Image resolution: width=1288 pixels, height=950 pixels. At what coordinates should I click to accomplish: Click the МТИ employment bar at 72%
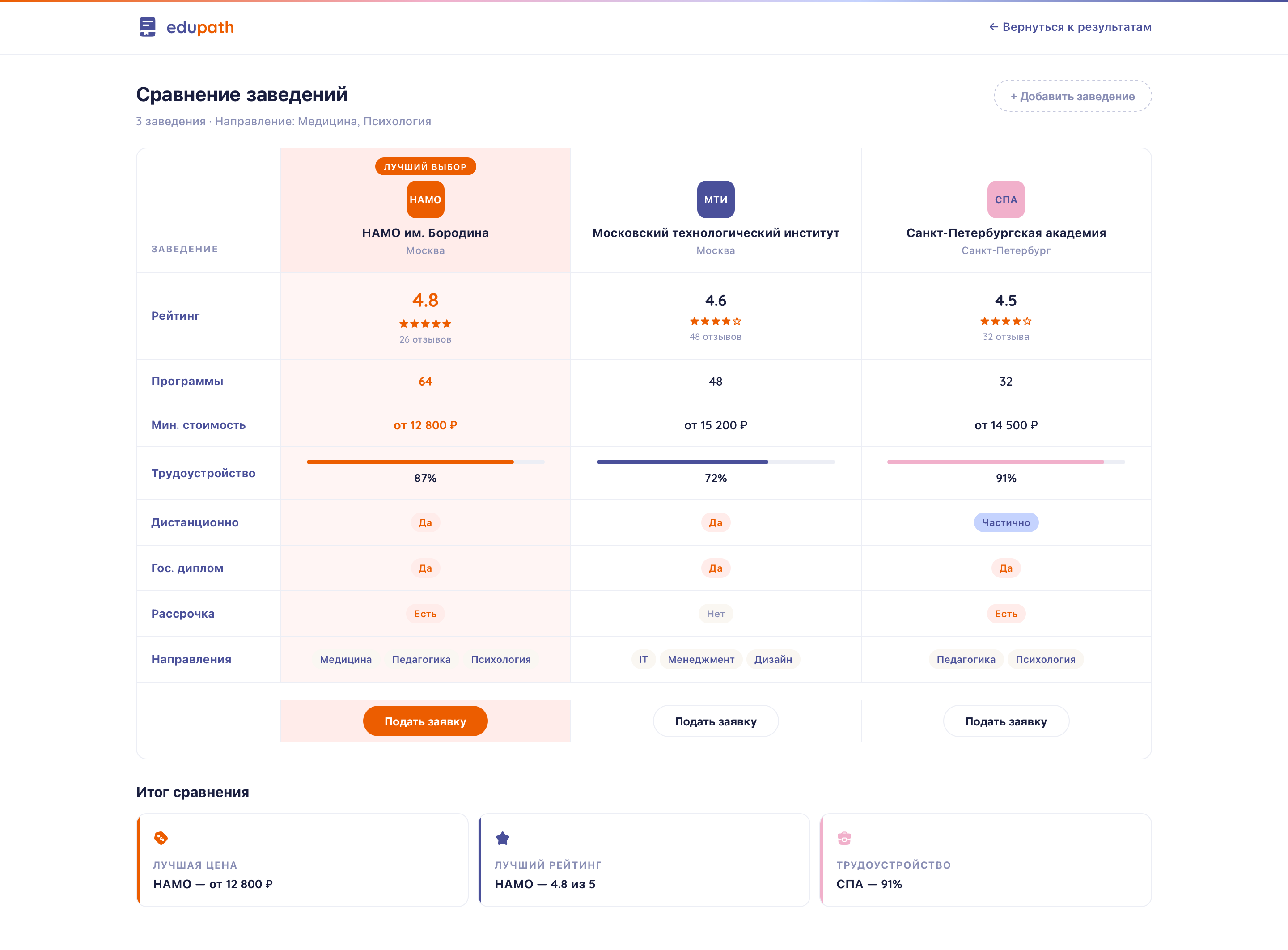(x=716, y=462)
